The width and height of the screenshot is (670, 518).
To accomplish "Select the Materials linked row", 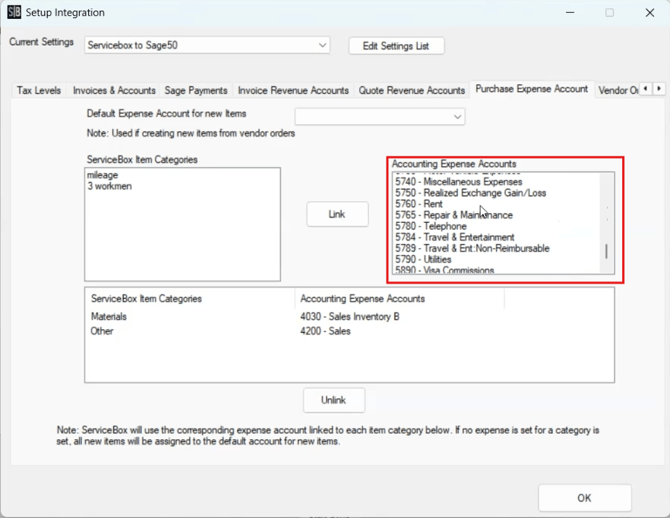I will tap(109, 317).
